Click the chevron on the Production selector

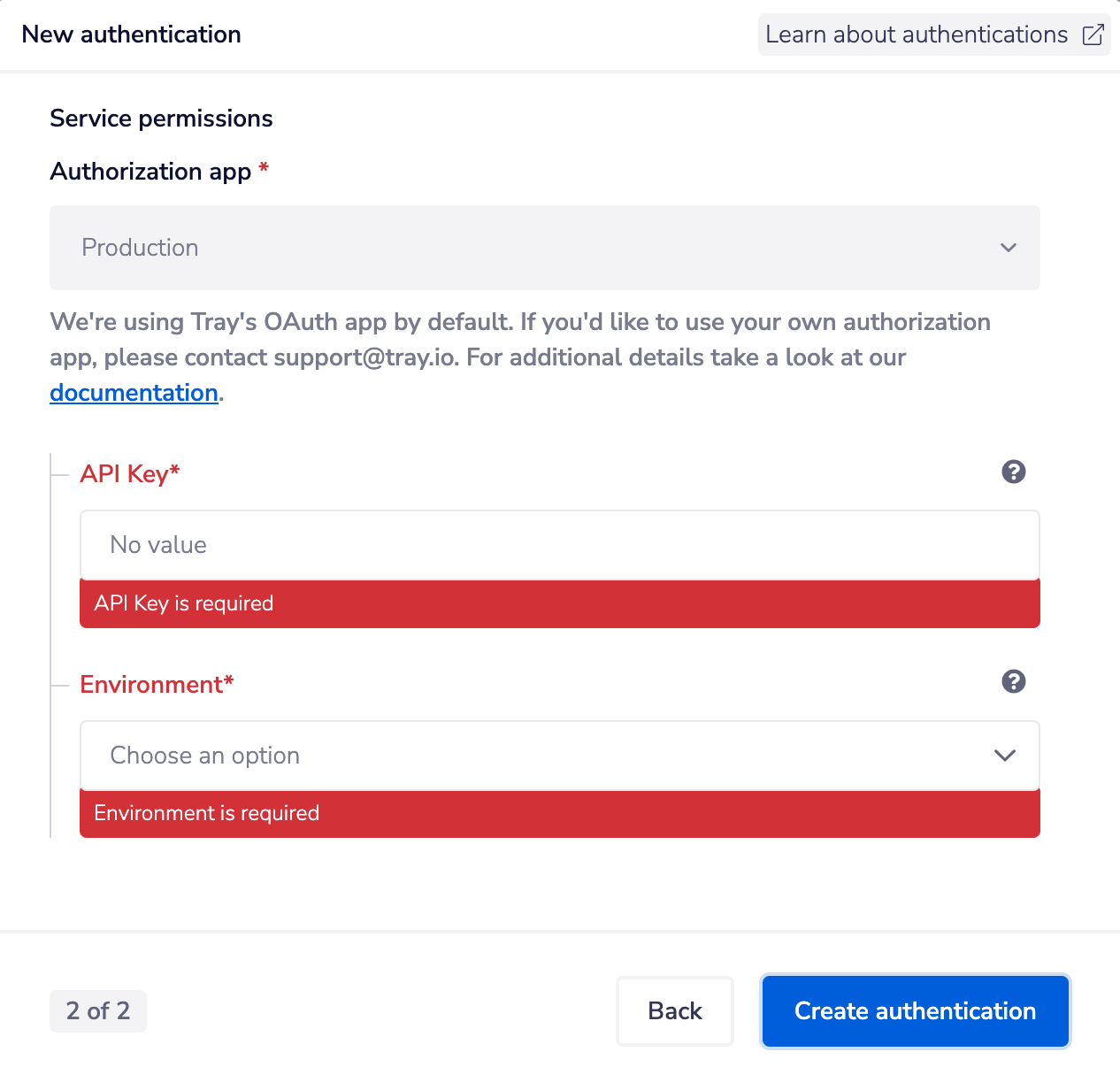(1009, 248)
